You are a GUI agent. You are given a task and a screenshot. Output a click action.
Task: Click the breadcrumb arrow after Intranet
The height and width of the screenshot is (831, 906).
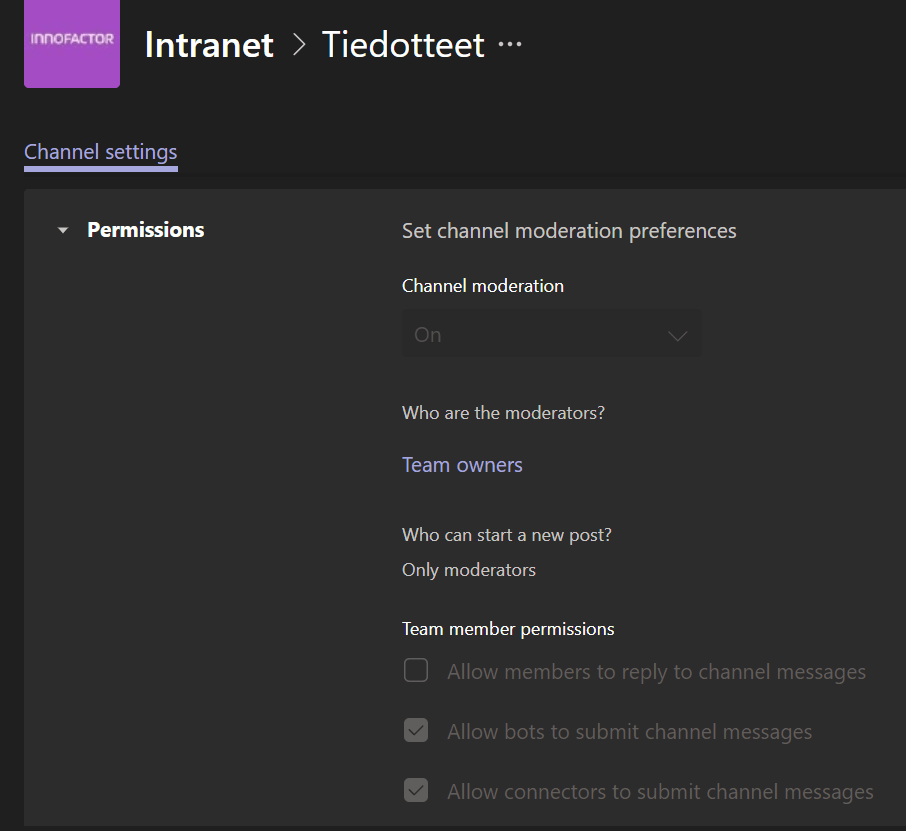[x=298, y=45]
